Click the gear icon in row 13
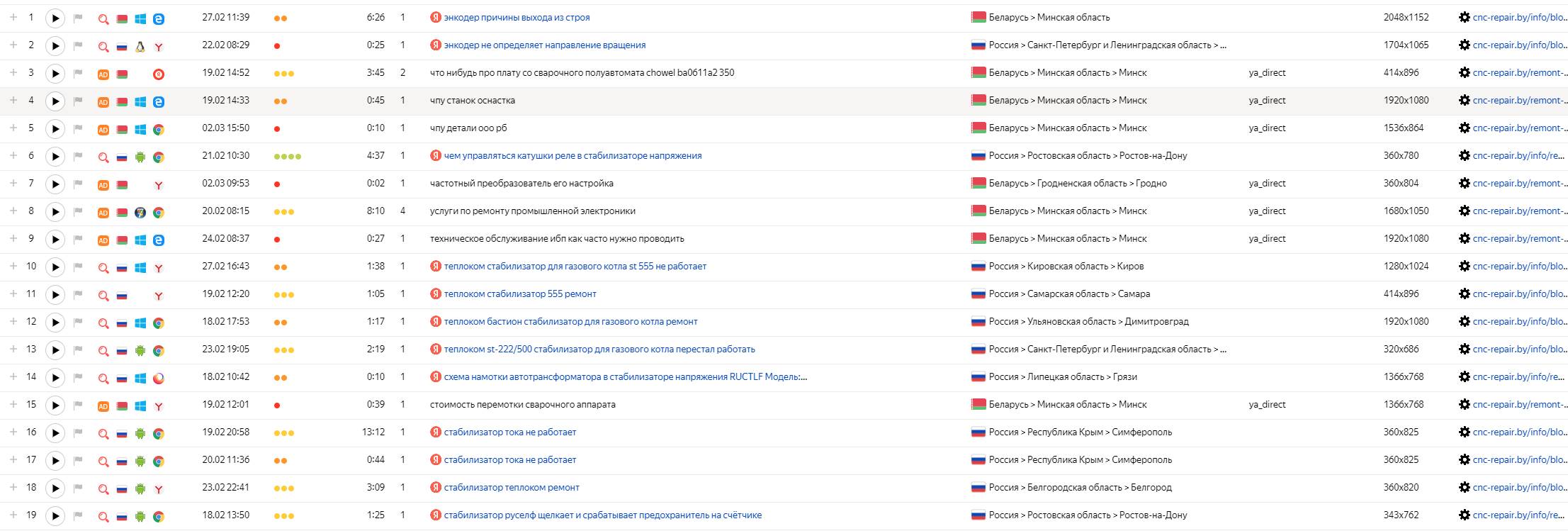The width and height of the screenshot is (1568, 531). click(x=1464, y=350)
